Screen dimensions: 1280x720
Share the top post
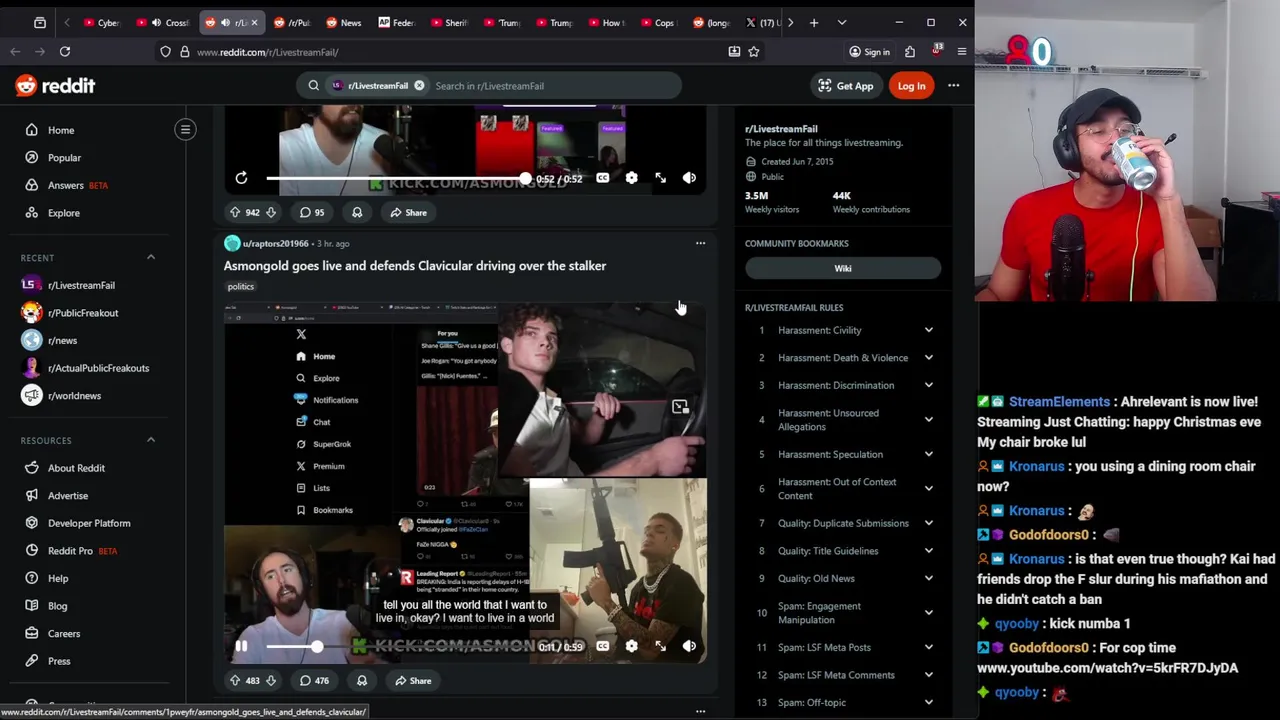coord(408,212)
